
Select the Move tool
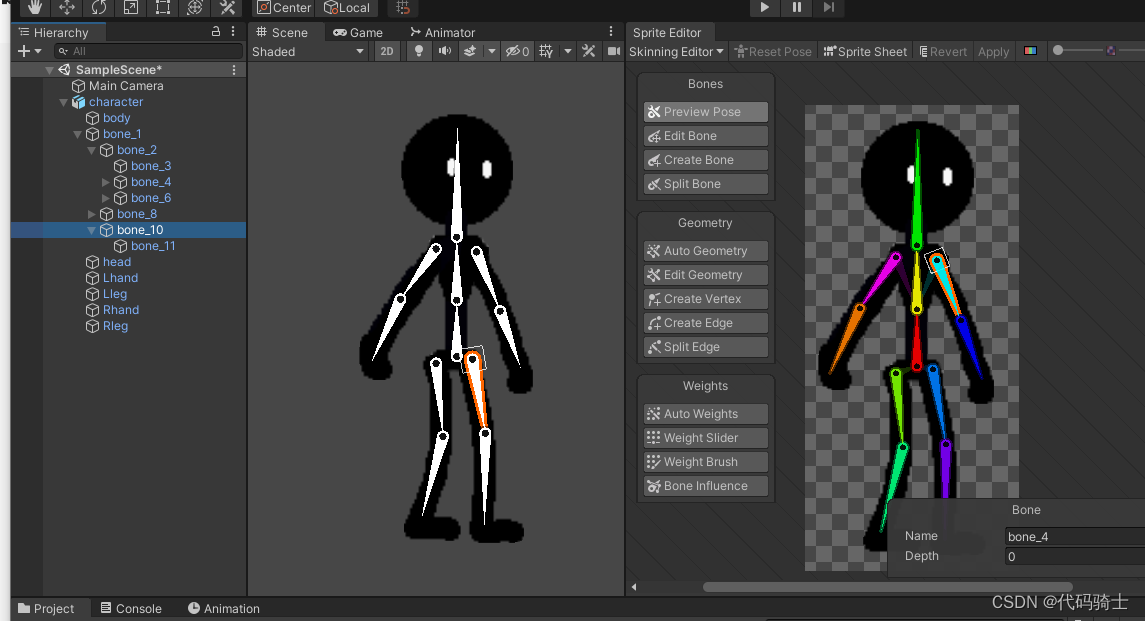coord(67,8)
